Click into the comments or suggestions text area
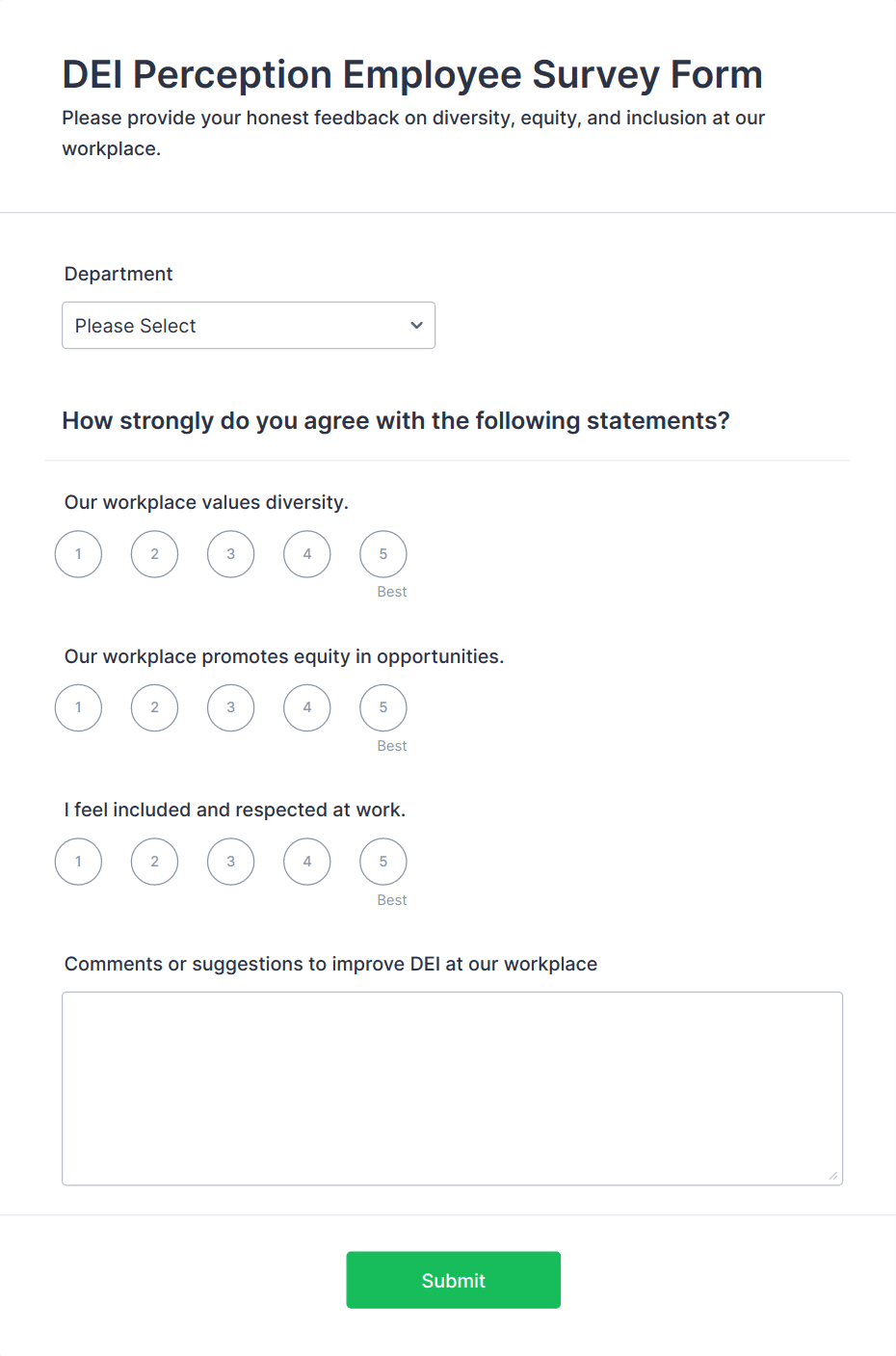Screen dimensions: 896x1356 452,1088
